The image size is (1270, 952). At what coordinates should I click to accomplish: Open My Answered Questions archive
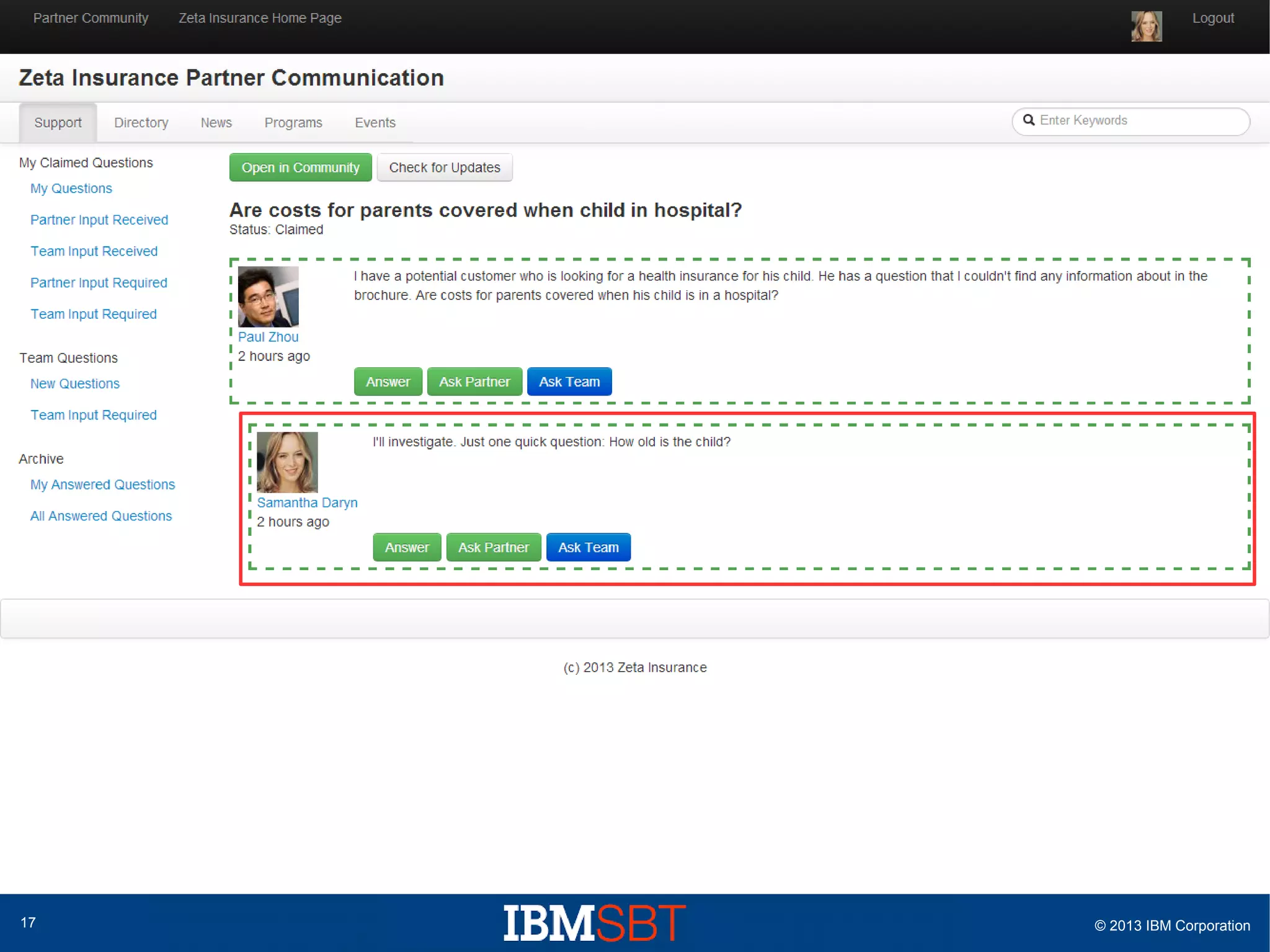tap(103, 484)
